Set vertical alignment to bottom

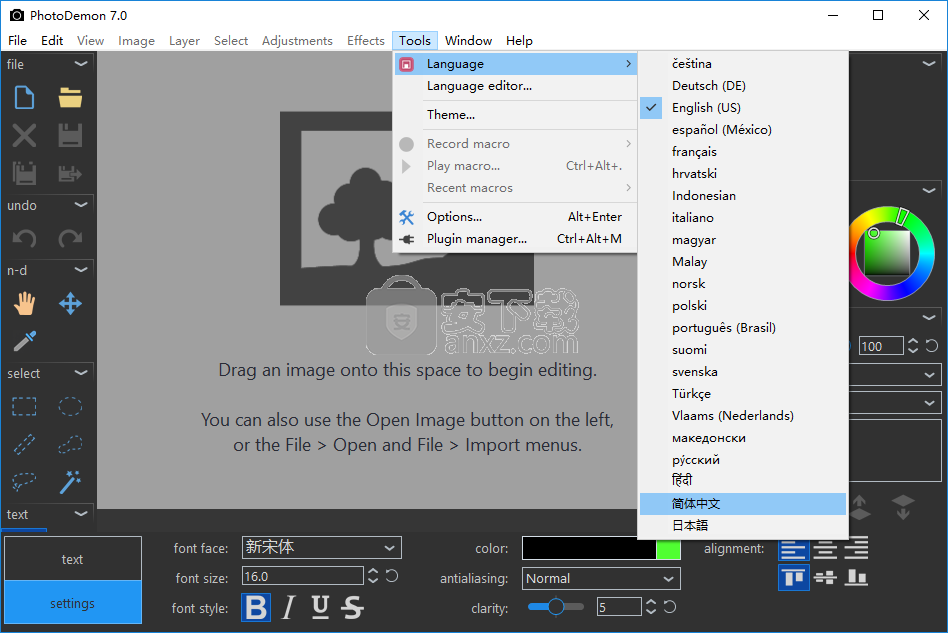pos(856,578)
